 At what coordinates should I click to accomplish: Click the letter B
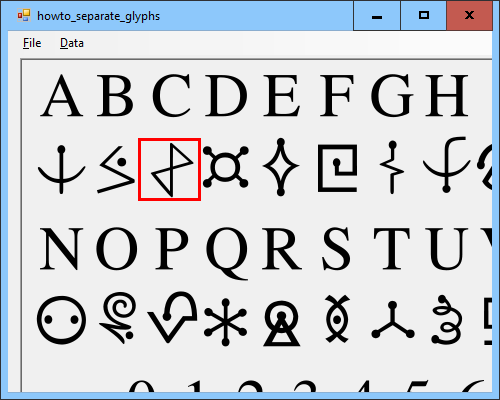(x=115, y=96)
